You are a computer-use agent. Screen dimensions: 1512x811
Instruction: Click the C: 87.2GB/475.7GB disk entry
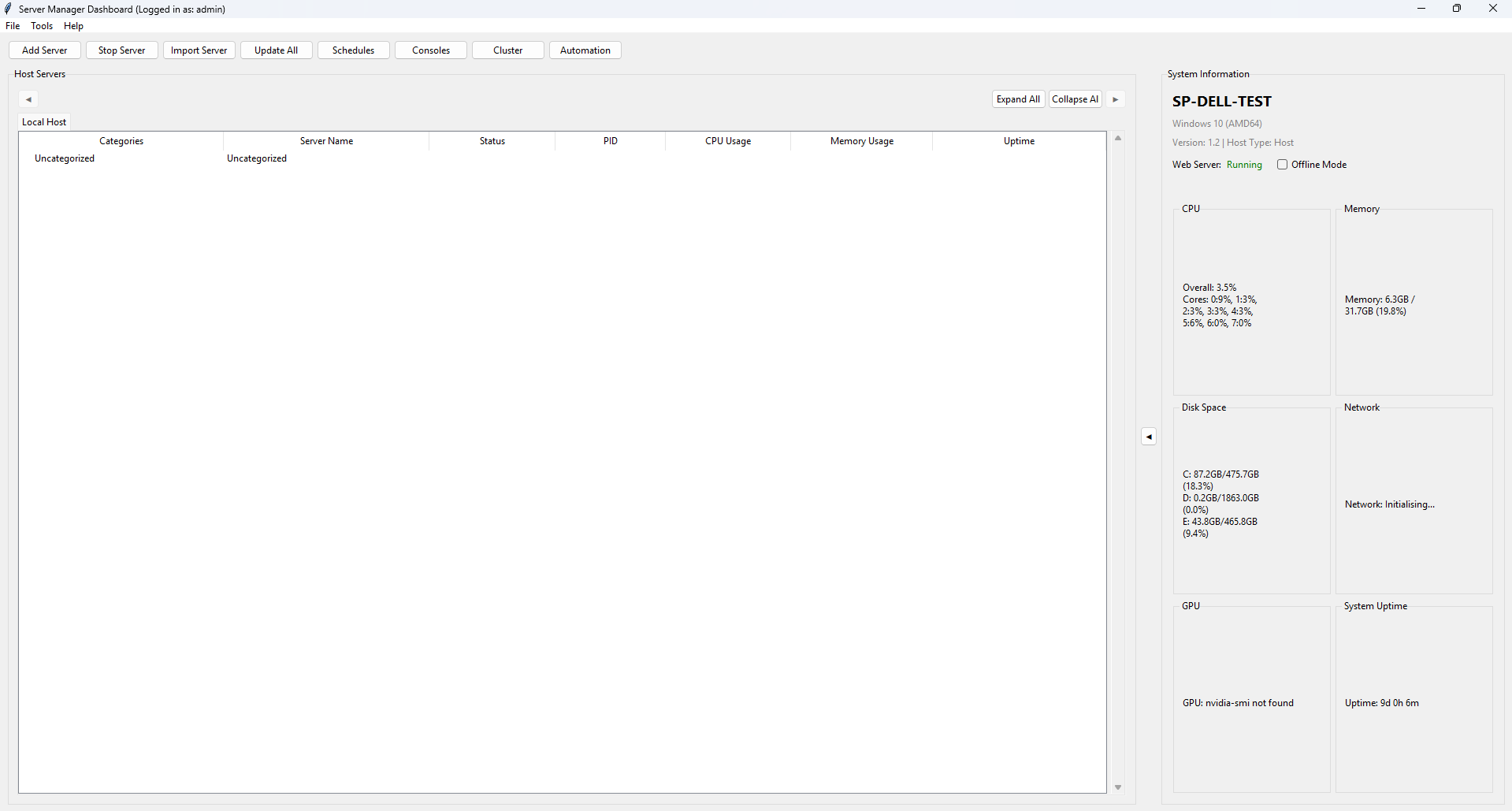pos(1220,480)
